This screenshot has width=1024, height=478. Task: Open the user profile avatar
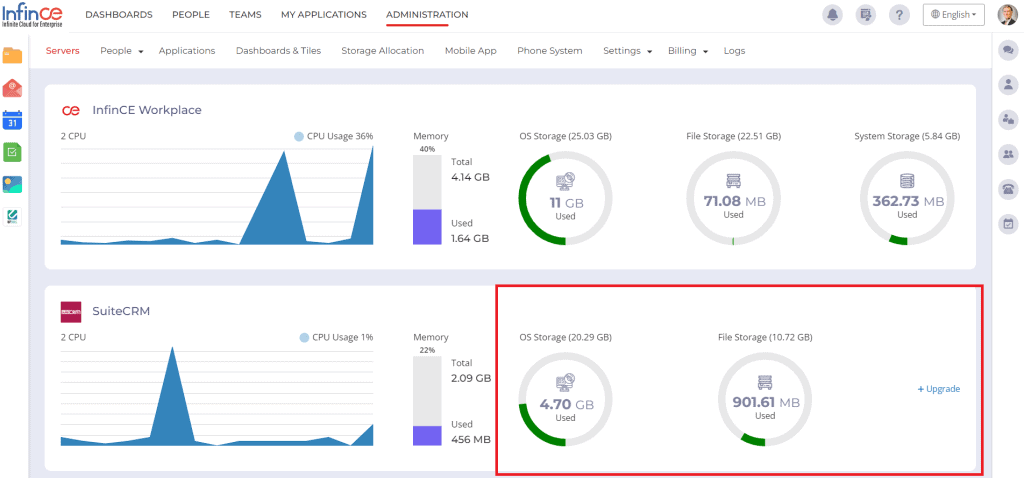click(x=1008, y=14)
